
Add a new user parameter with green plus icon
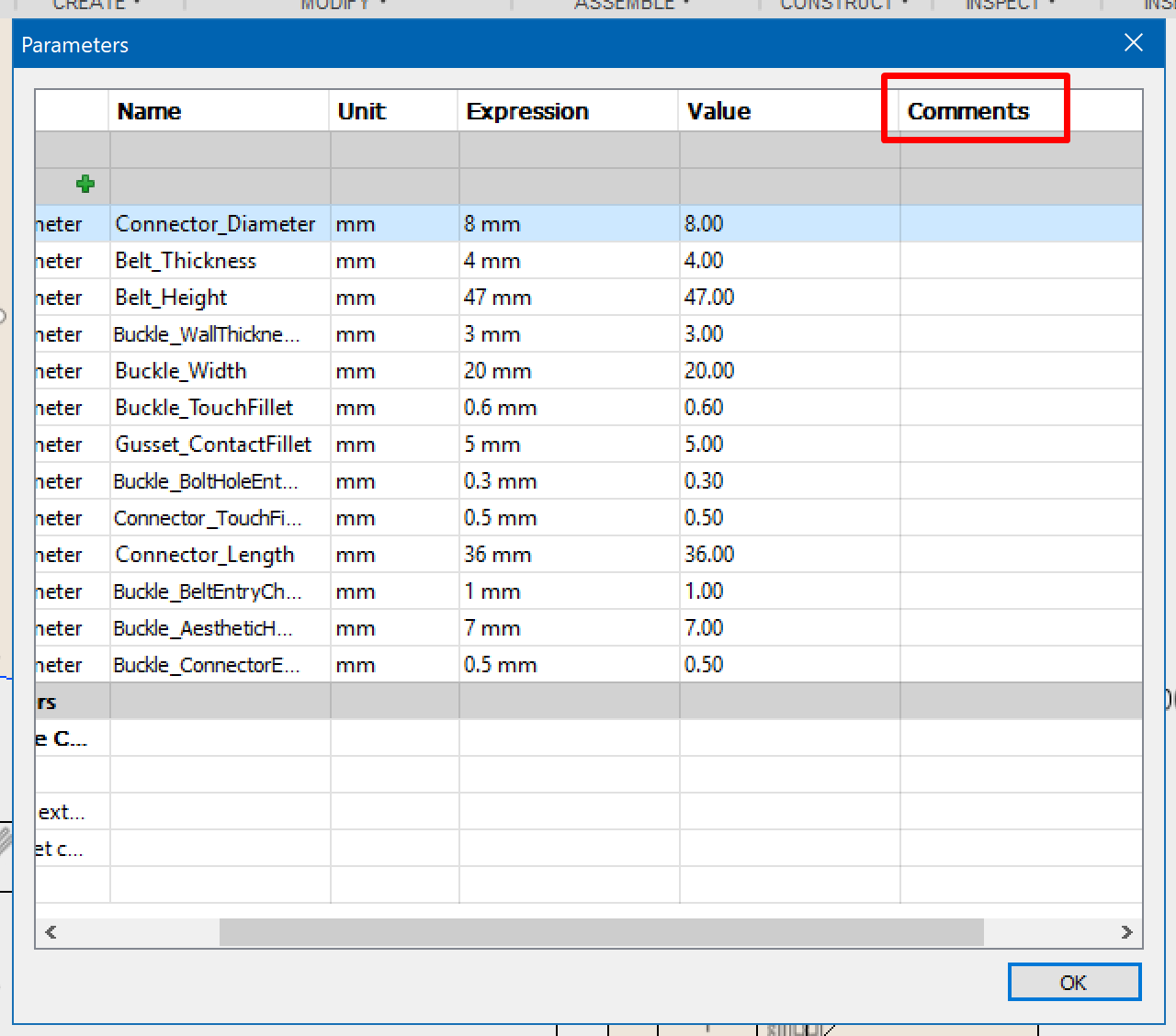click(85, 185)
